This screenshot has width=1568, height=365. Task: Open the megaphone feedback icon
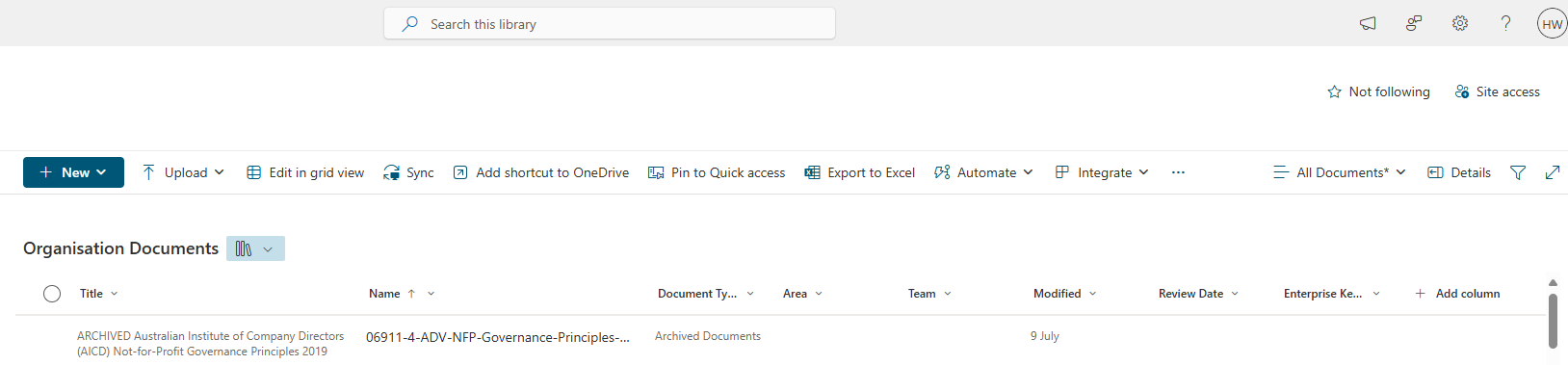1368,24
